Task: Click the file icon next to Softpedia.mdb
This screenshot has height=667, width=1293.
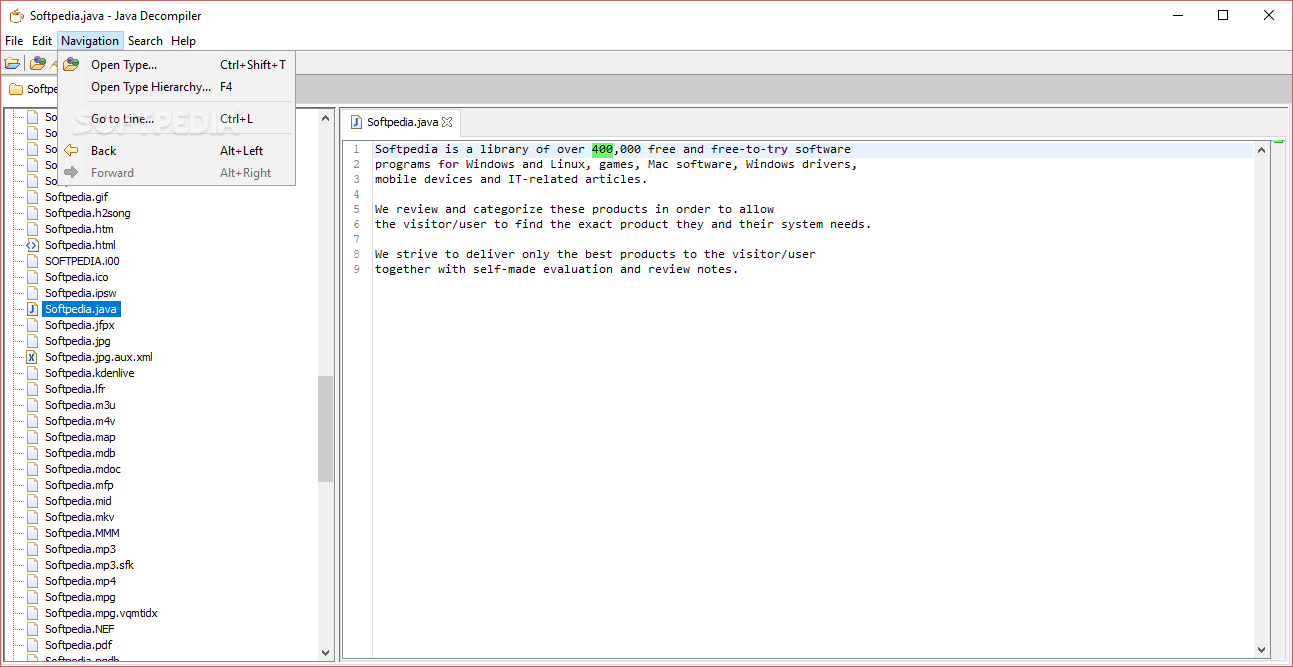Action: click(32, 453)
